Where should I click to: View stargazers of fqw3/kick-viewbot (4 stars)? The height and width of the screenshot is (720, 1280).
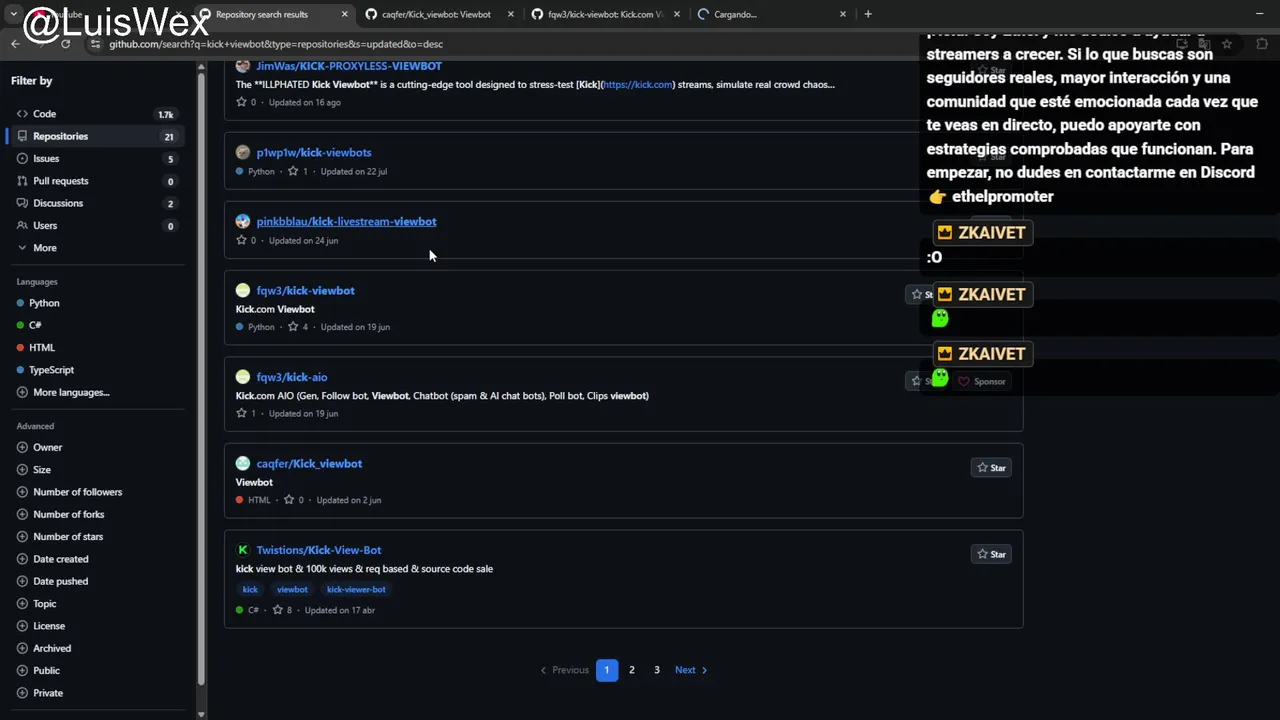click(x=298, y=327)
